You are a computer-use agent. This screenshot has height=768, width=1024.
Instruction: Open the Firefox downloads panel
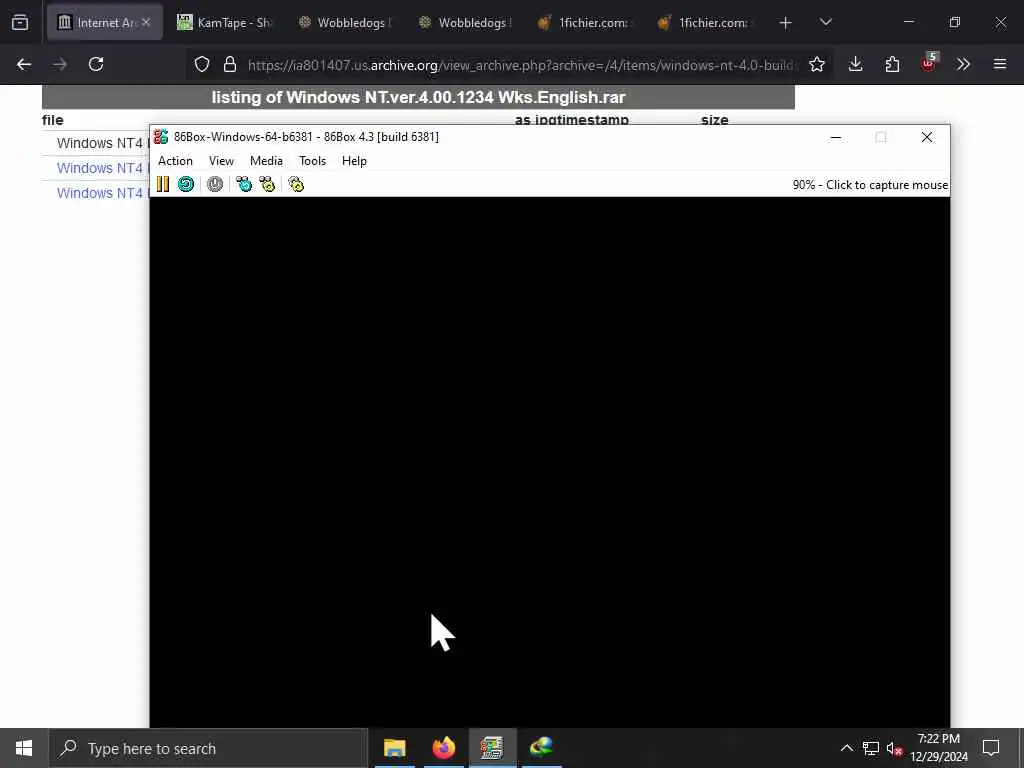coord(856,64)
